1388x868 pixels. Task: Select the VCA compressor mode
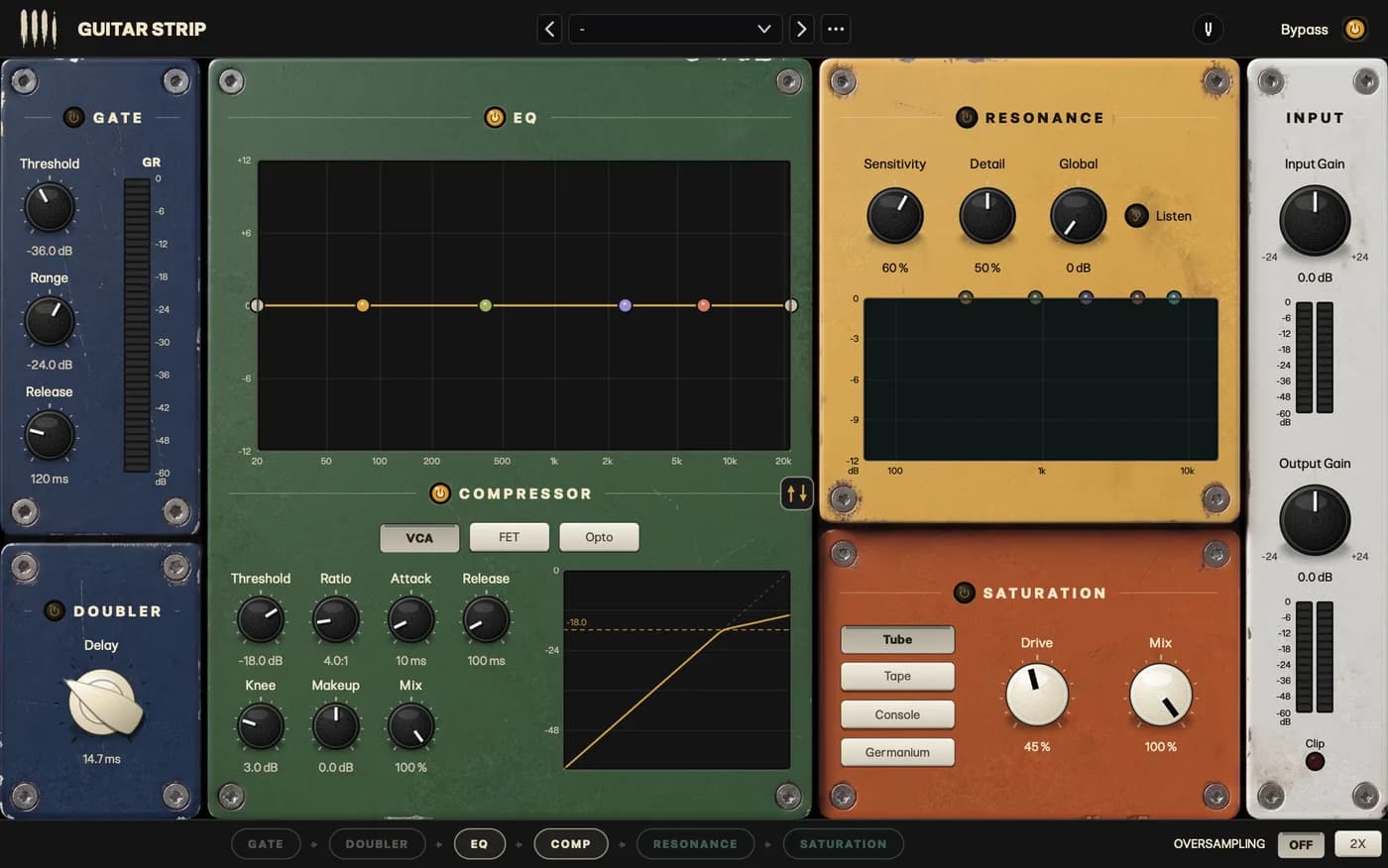419,537
